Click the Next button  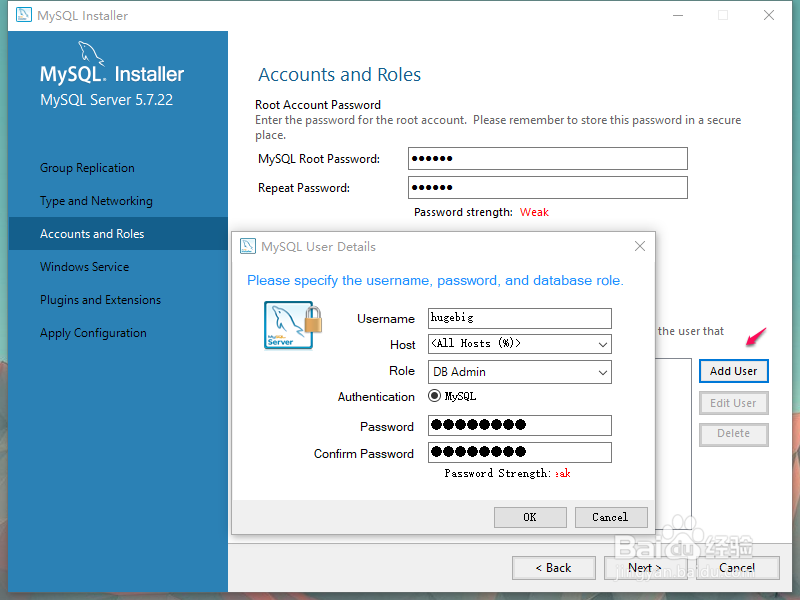point(645,568)
